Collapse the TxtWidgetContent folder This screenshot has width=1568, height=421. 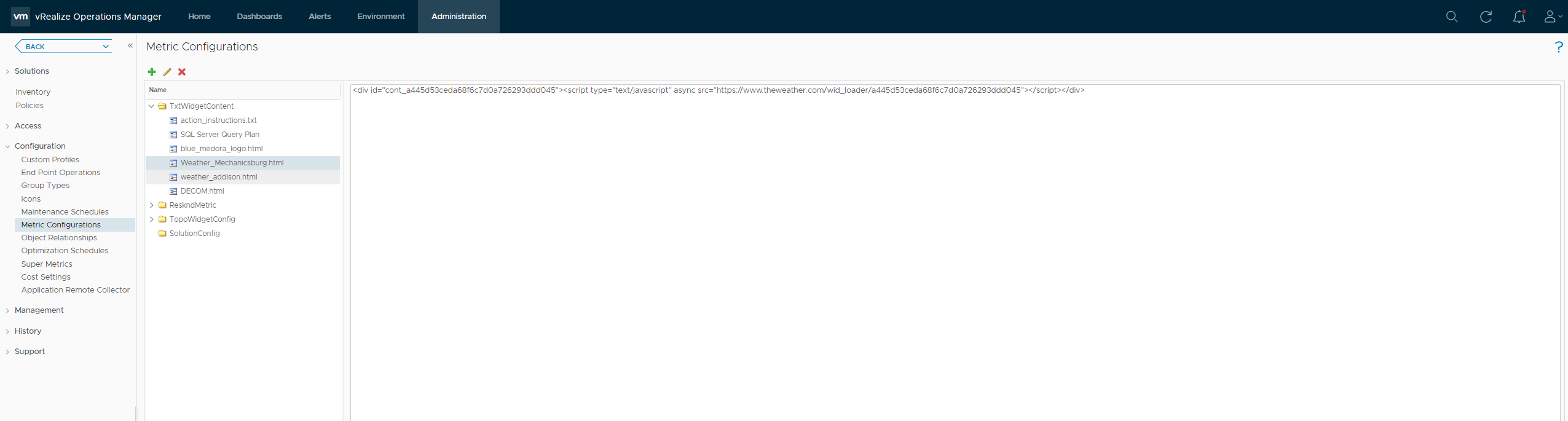pos(152,106)
